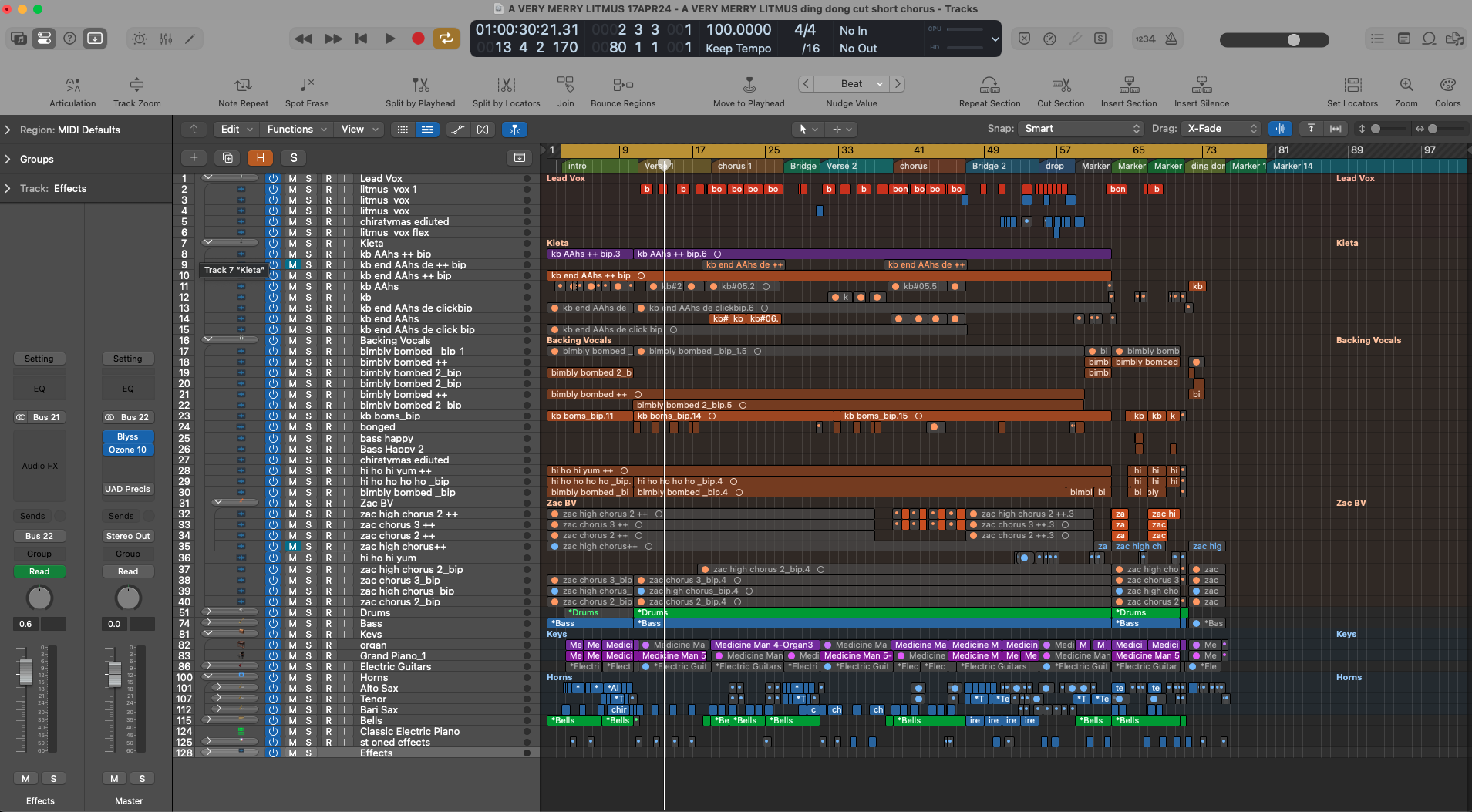The width and height of the screenshot is (1472, 812).
Task: Open the Mixer faders icon
Action: point(165,39)
